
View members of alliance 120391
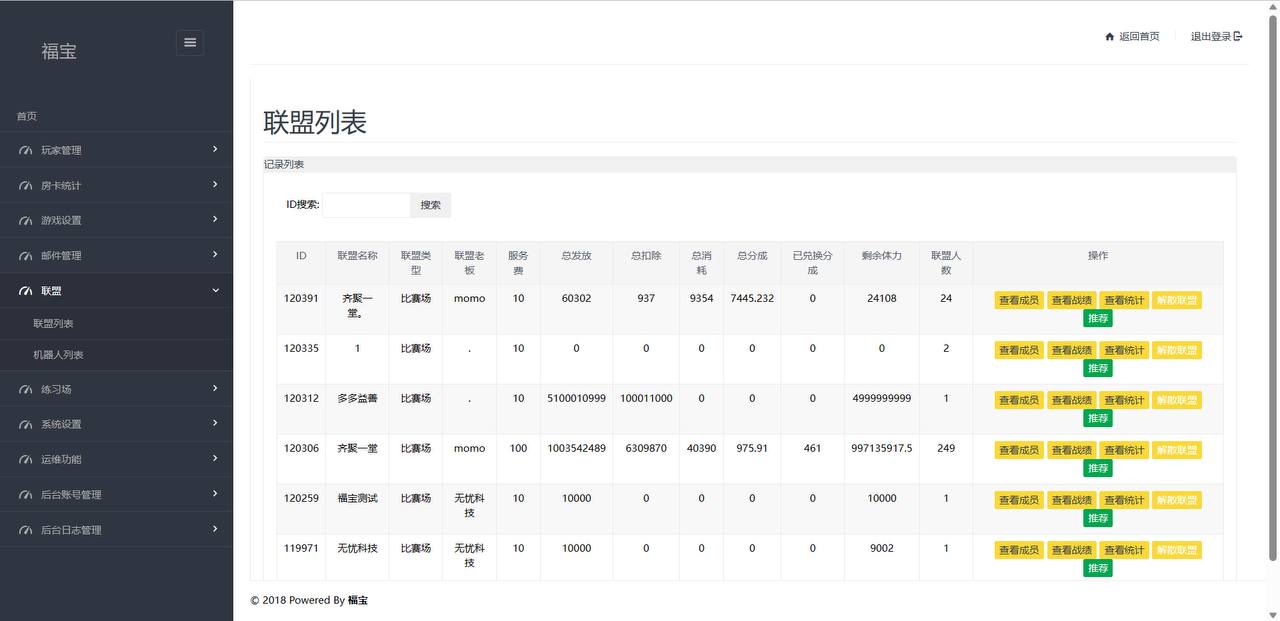click(x=1018, y=300)
